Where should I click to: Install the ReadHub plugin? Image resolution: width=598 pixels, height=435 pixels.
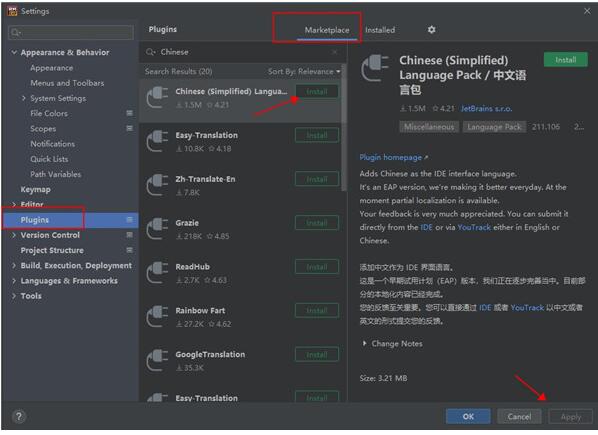[317, 267]
